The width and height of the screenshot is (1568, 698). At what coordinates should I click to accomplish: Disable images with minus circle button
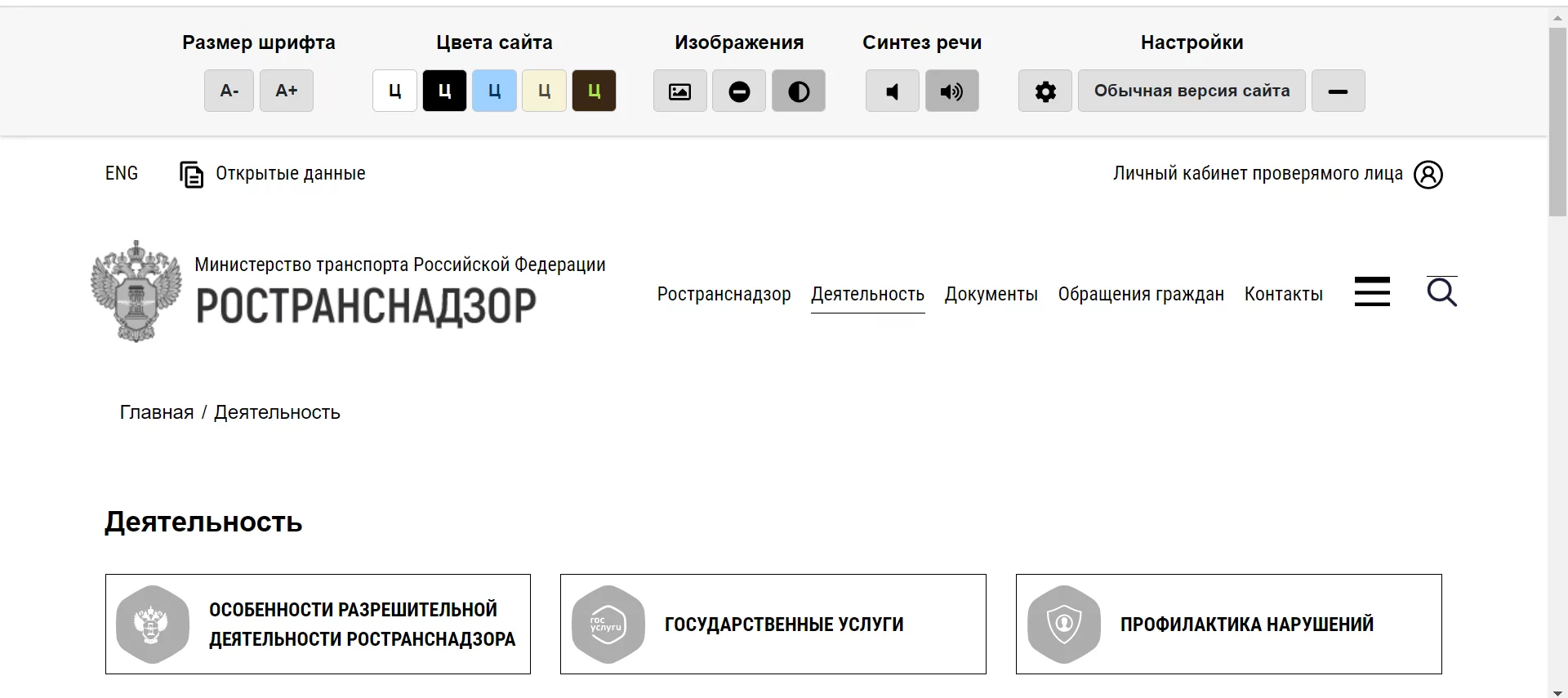[x=739, y=91]
